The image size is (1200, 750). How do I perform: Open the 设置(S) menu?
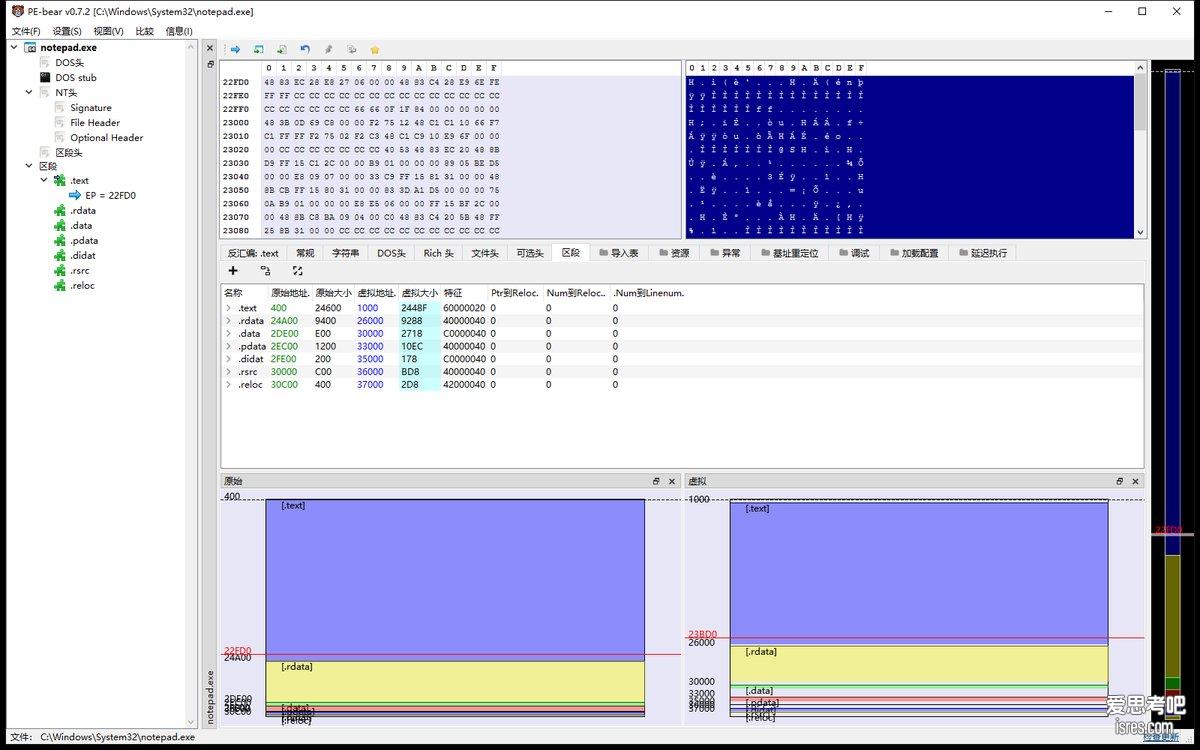pyautogui.click(x=67, y=31)
